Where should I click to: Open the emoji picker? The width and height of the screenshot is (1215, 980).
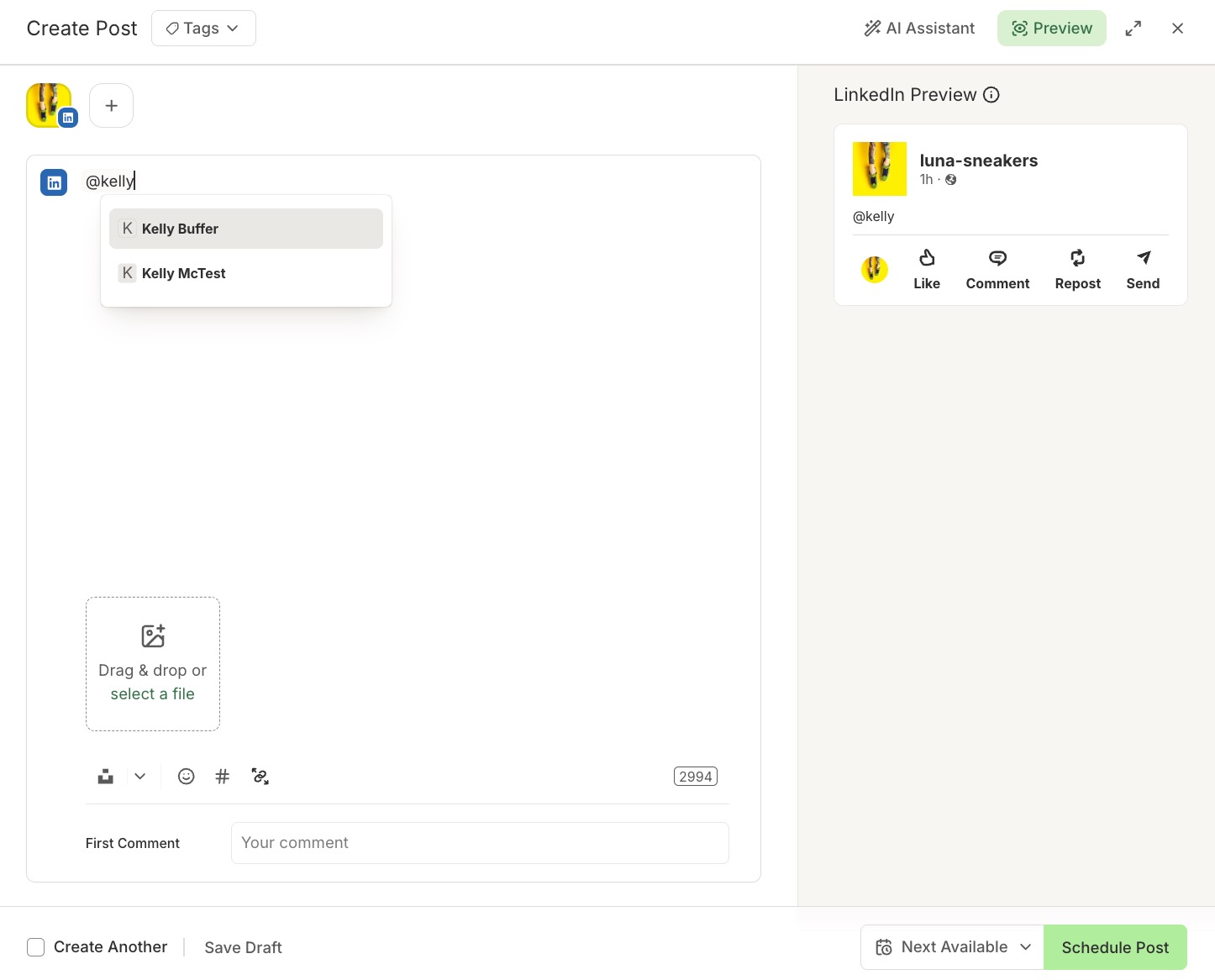186,776
